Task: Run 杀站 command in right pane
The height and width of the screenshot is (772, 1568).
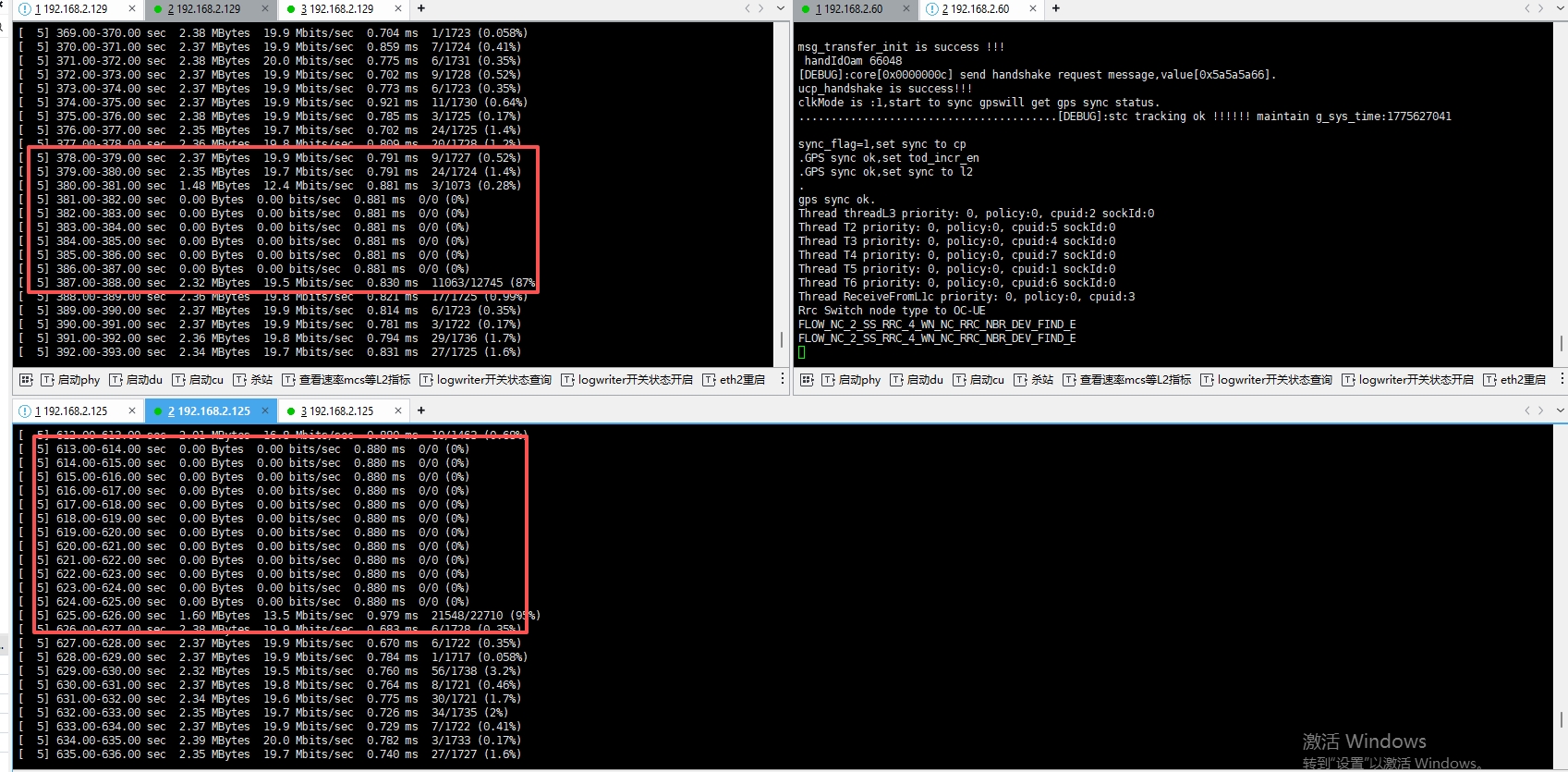Action: coord(1034,380)
